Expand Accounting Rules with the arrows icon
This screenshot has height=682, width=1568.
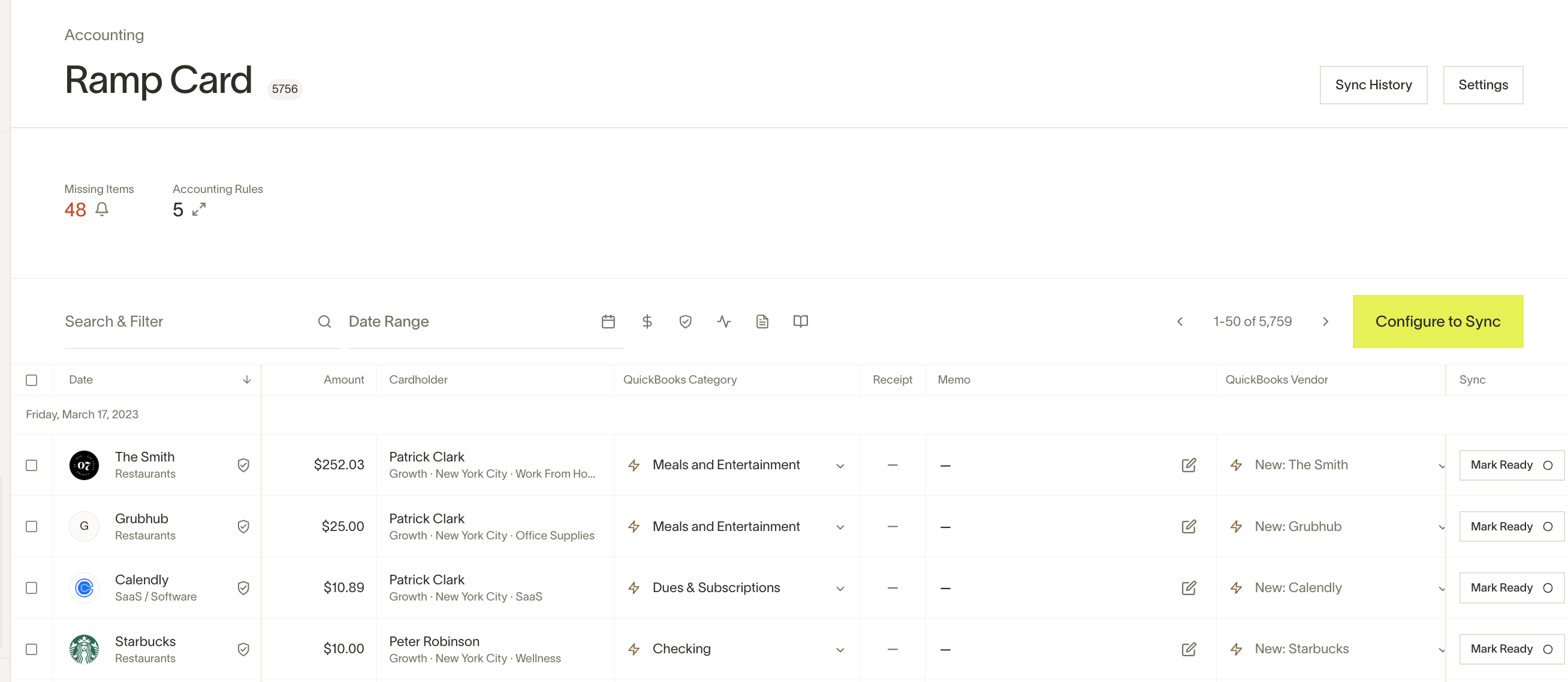click(199, 209)
